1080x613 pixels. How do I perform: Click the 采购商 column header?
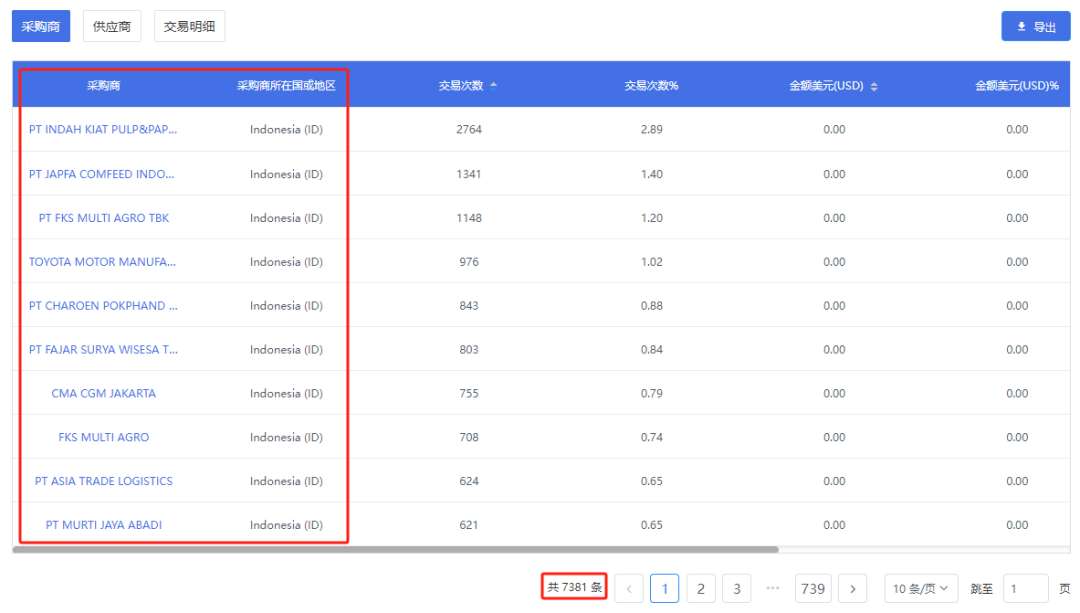pyautogui.click(x=103, y=85)
